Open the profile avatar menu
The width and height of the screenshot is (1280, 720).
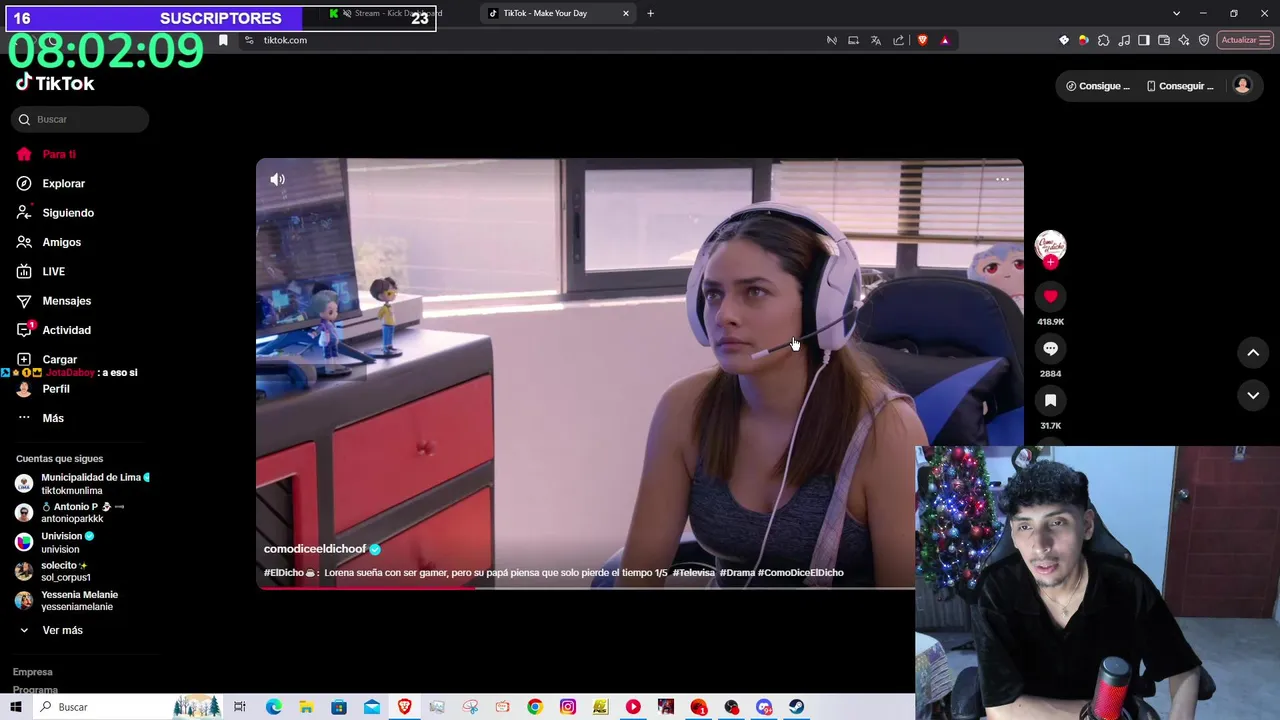(1242, 85)
